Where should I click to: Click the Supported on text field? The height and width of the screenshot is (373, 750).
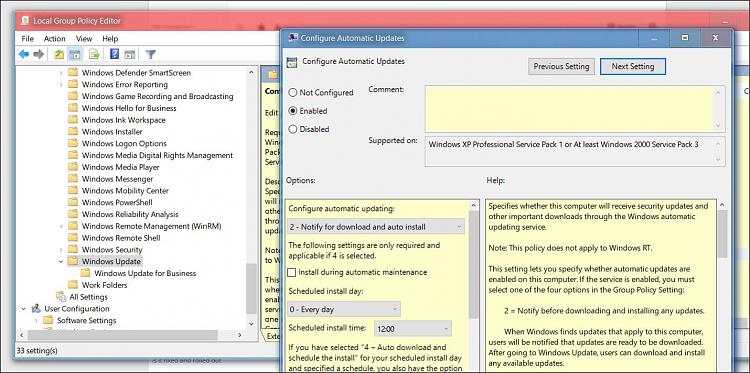coord(575,151)
